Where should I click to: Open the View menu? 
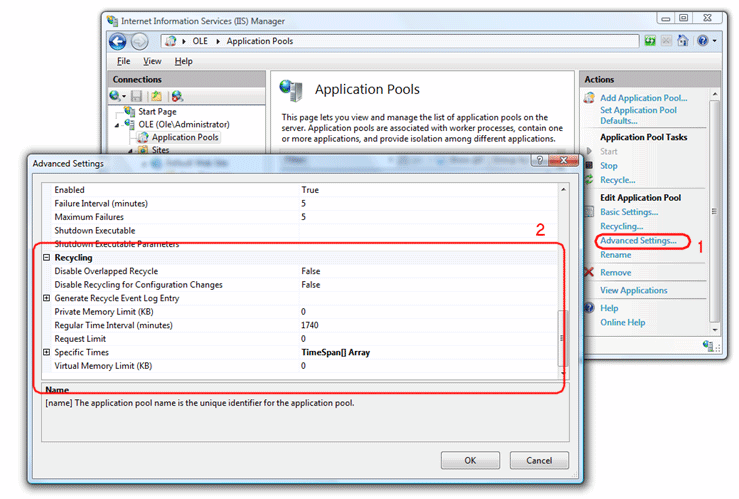(x=154, y=61)
